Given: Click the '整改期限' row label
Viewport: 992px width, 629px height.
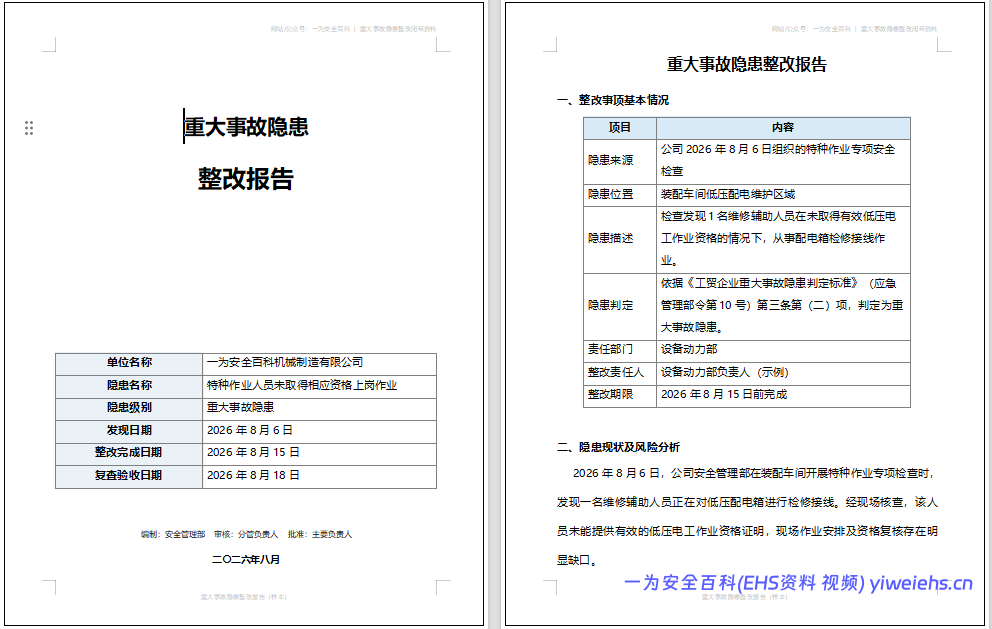Looking at the screenshot, I should (620, 395).
